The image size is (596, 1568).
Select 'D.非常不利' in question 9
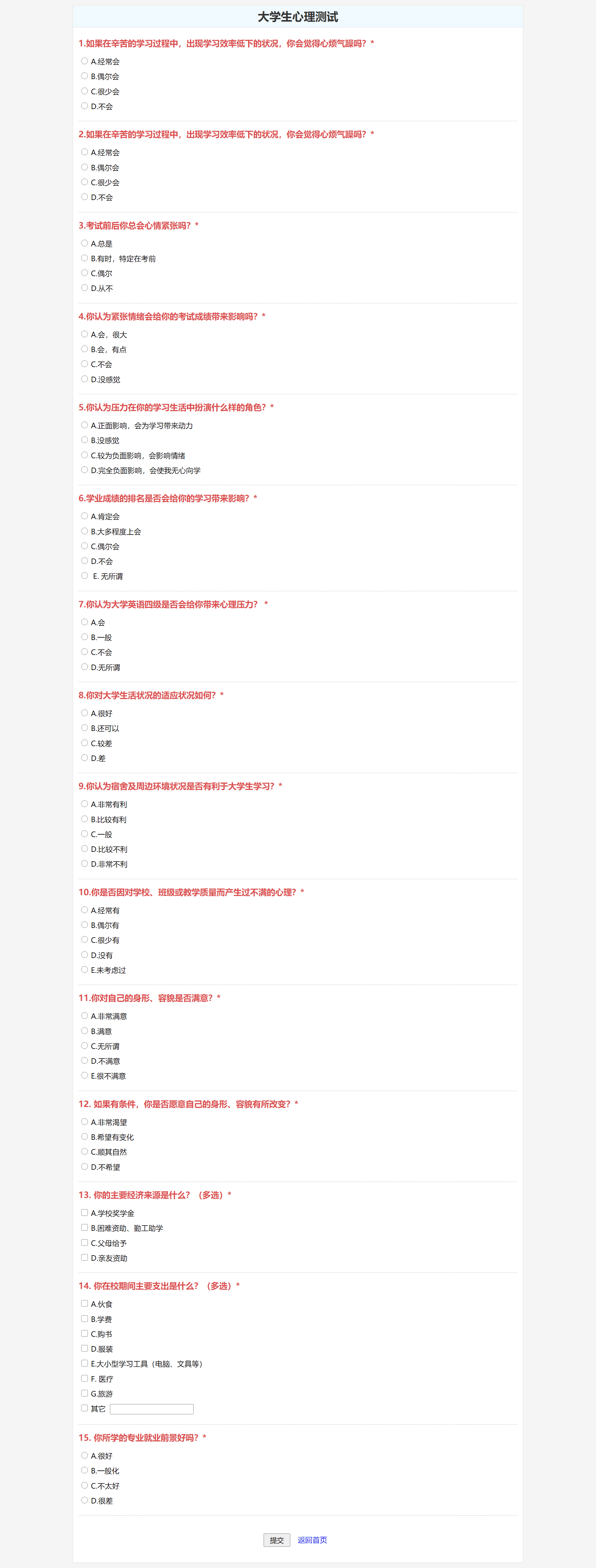85,864
